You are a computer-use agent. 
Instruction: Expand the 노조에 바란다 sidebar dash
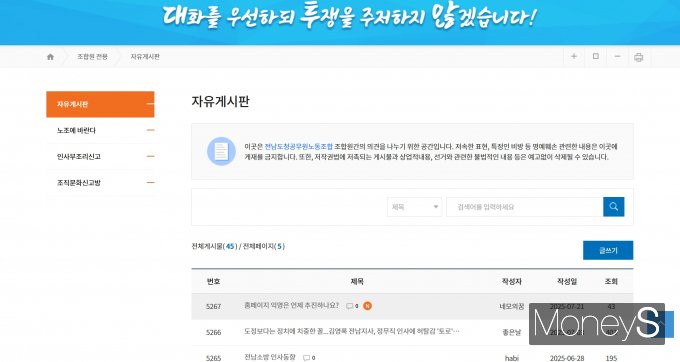click(x=150, y=130)
